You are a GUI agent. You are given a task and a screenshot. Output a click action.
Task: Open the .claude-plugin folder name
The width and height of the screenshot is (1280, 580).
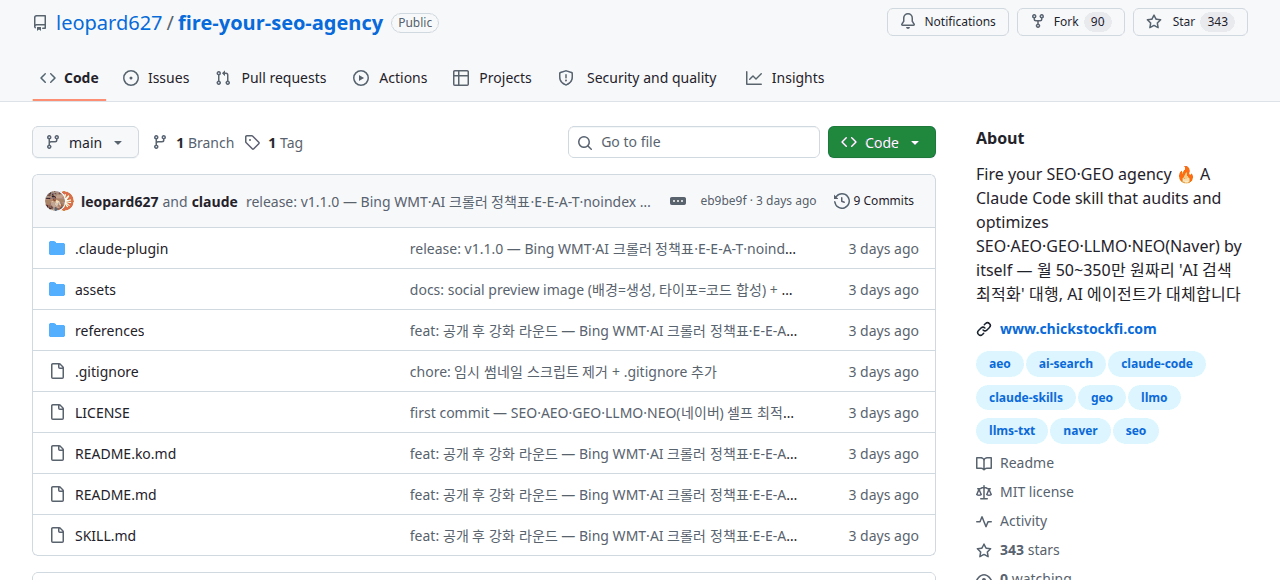pyautogui.click(x=121, y=249)
